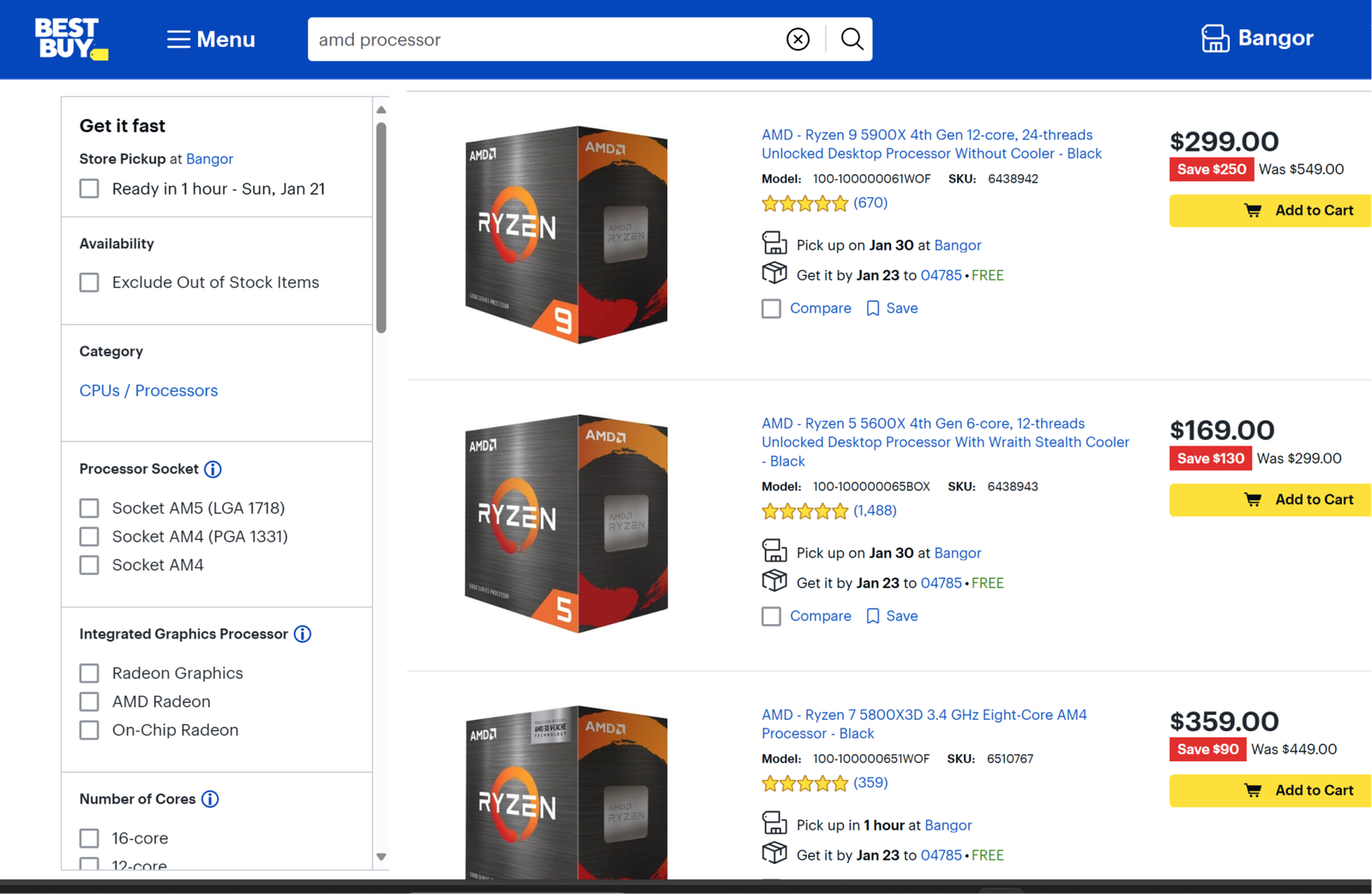The height and width of the screenshot is (894, 1372).
Task: Click the Ryzen 5 5600X product image
Action: pos(566,523)
